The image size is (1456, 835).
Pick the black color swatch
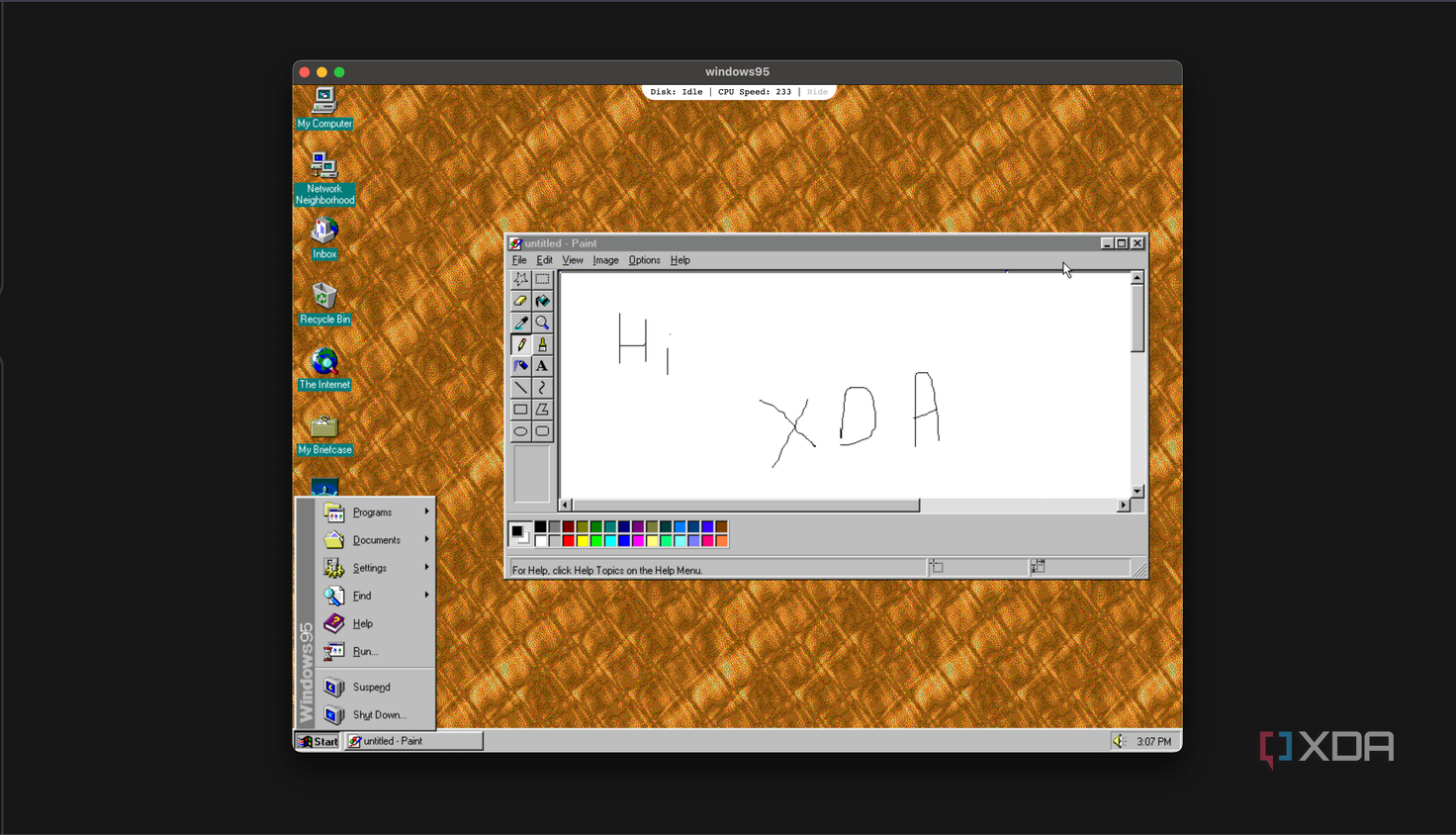tap(540, 527)
